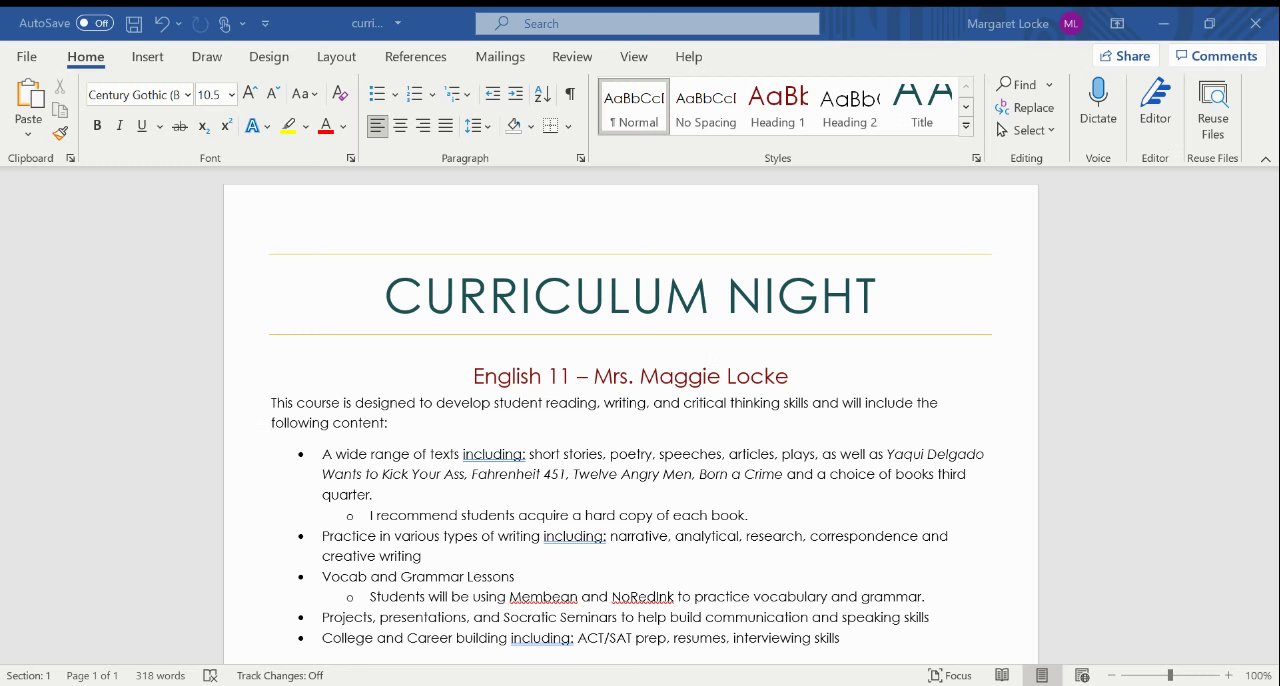Switch to the Layout tab
This screenshot has width=1280, height=686.
click(x=336, y=57)
